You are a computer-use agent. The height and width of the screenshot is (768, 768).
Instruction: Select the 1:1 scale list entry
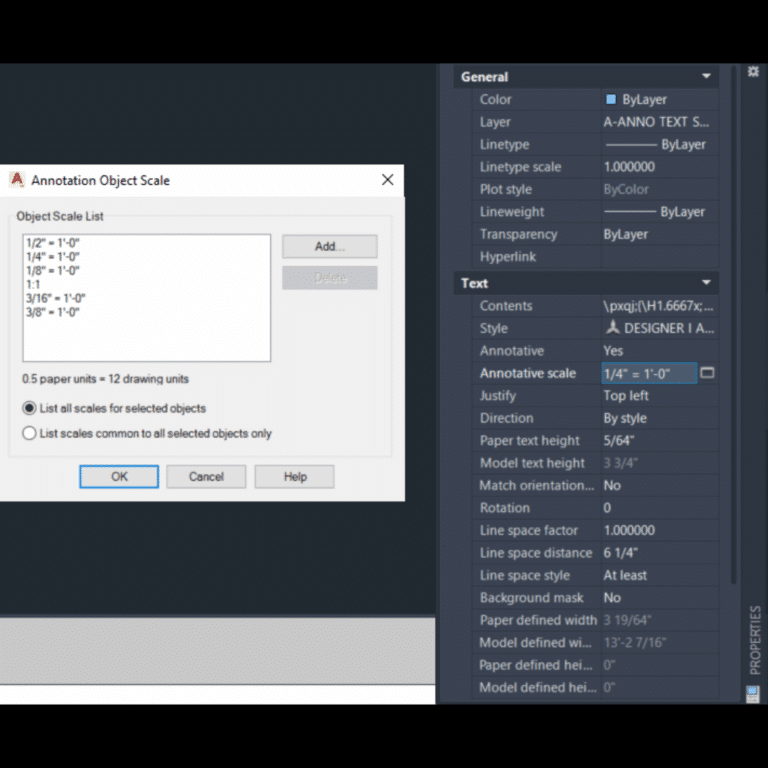point(34,285)
